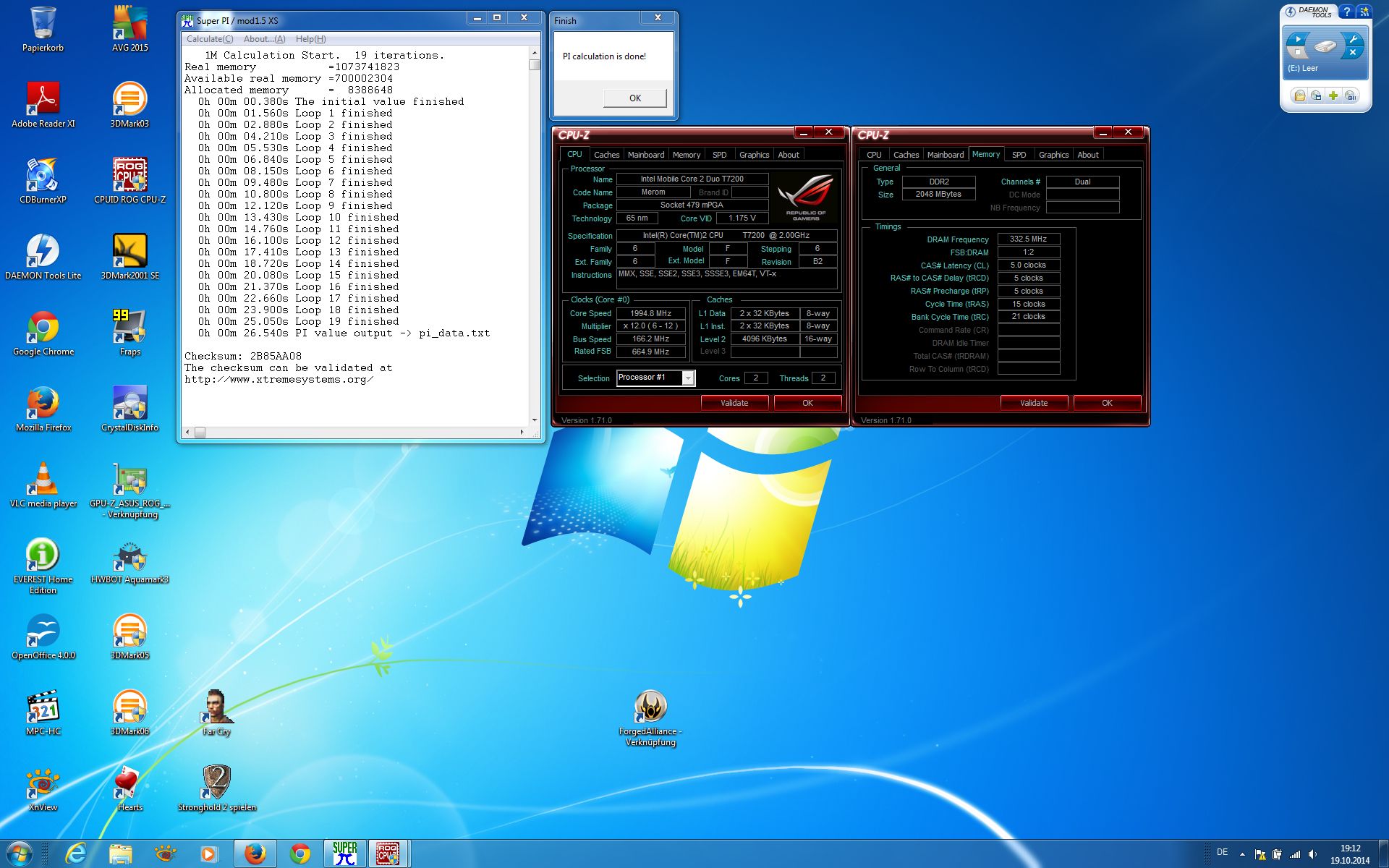This screenshot has width=1389, height=868.
Task: Click Validate in right CPU-Z memory window
Action: pos(1034,403)
